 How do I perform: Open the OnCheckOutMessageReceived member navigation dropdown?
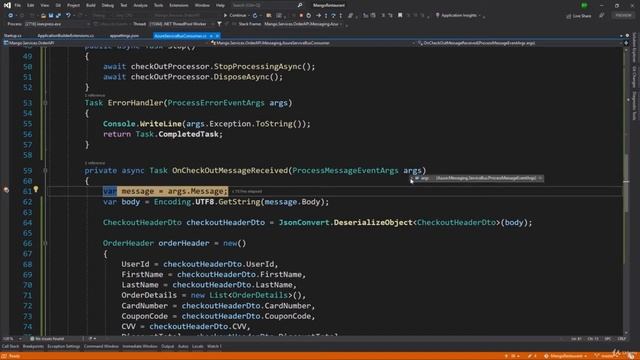click(x=520, y=43)
